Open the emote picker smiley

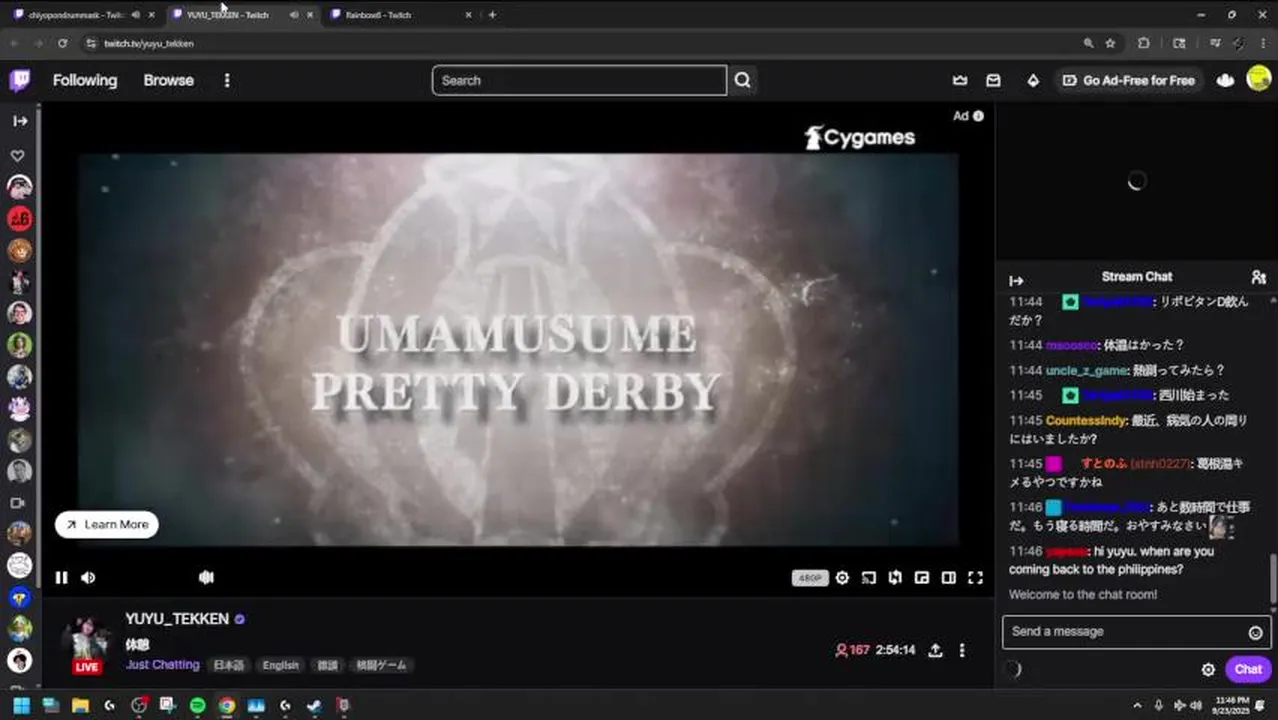point(1255,632)
